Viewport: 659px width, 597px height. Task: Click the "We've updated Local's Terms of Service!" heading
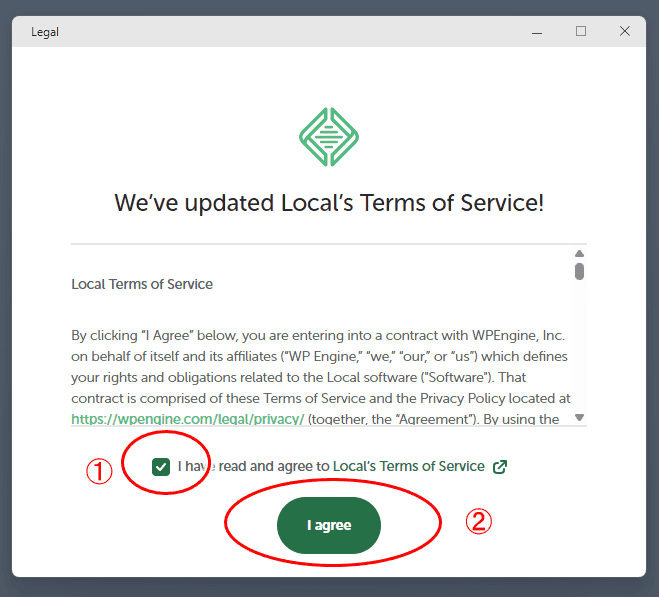[329, 203]
